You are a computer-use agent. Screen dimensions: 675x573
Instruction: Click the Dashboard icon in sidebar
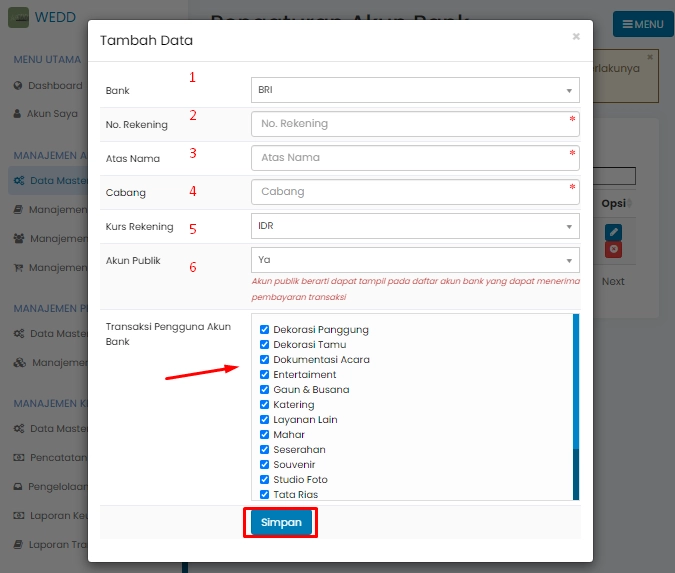pos(18,86)
